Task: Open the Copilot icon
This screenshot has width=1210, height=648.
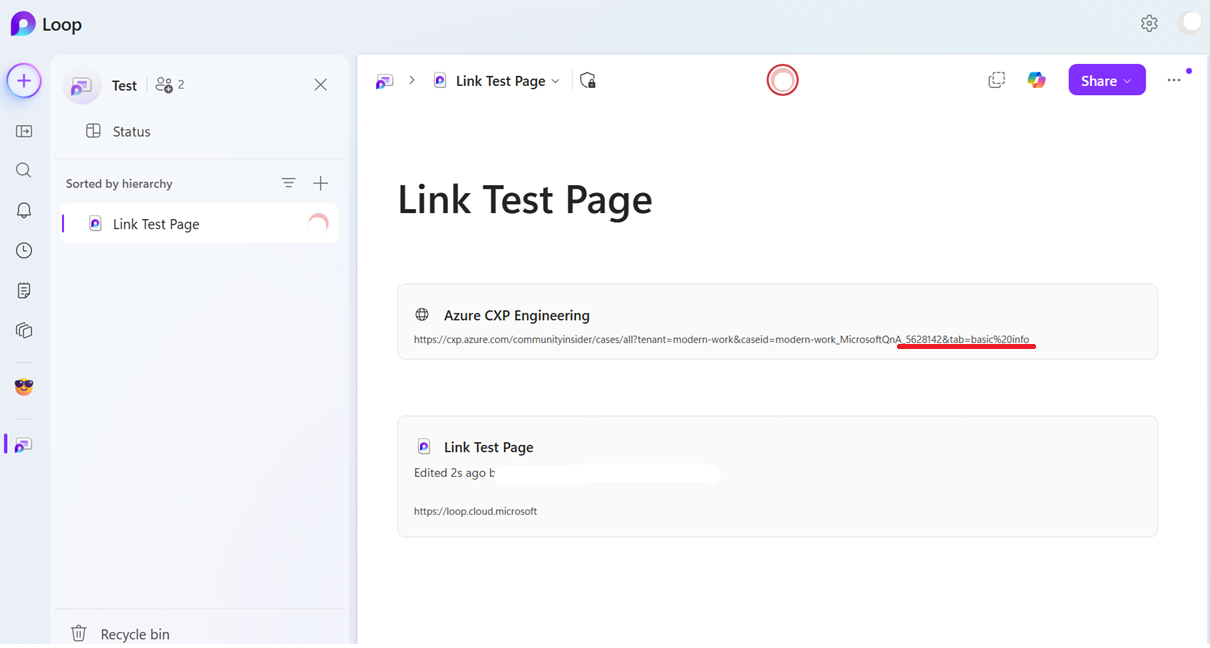Action: coord(1037,80)
